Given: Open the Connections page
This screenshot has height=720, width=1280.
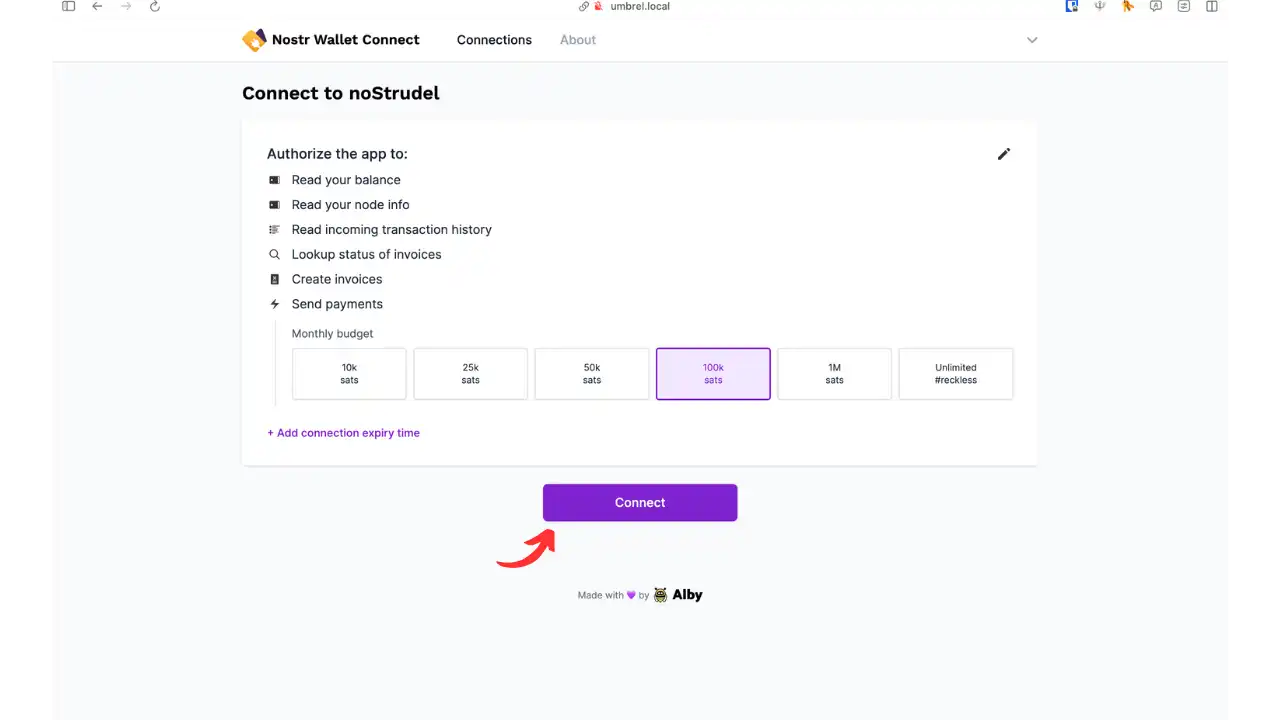Looking at the screenshot, I should click(494, 40).
